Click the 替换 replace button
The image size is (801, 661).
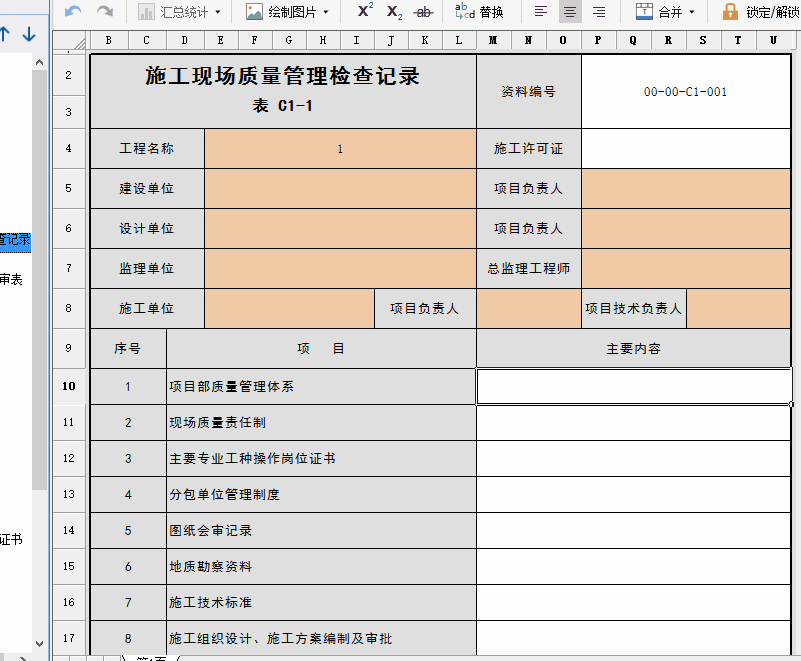coord(479,12)
